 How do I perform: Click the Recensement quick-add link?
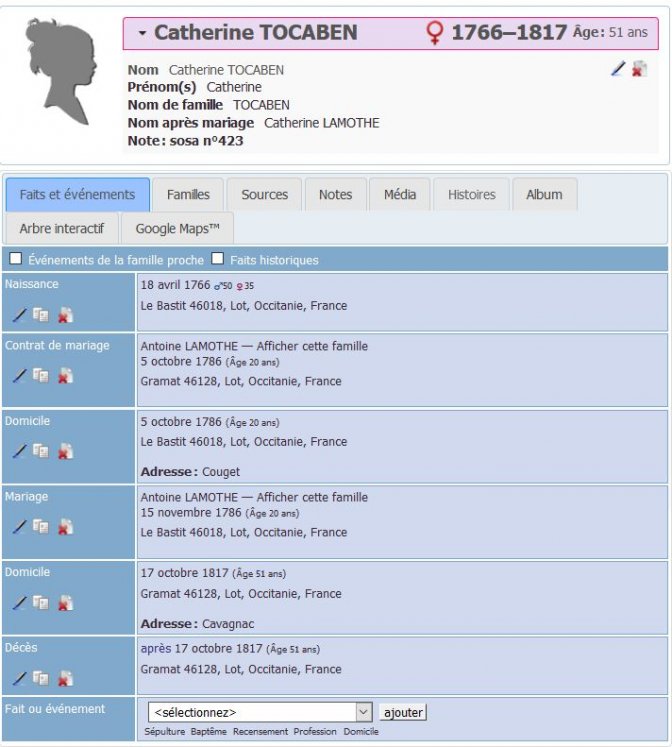pyautogui.click(x=260, y=732)
